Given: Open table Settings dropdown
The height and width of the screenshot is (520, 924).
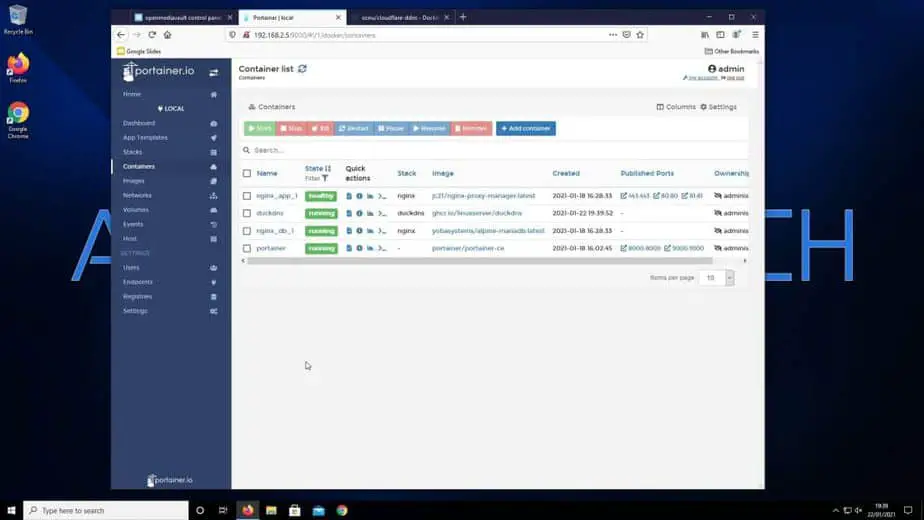Looking at the screenshot, I should point(718,107).
